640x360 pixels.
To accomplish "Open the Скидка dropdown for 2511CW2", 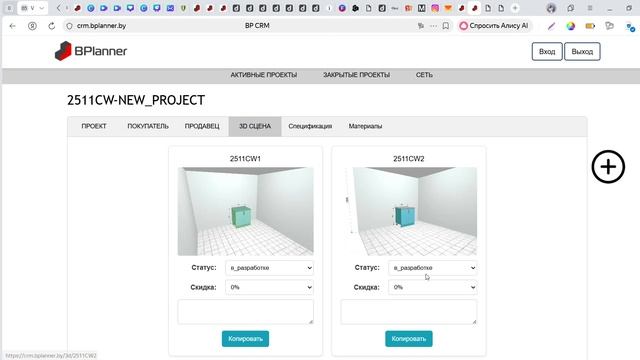I will pos(433,287).
